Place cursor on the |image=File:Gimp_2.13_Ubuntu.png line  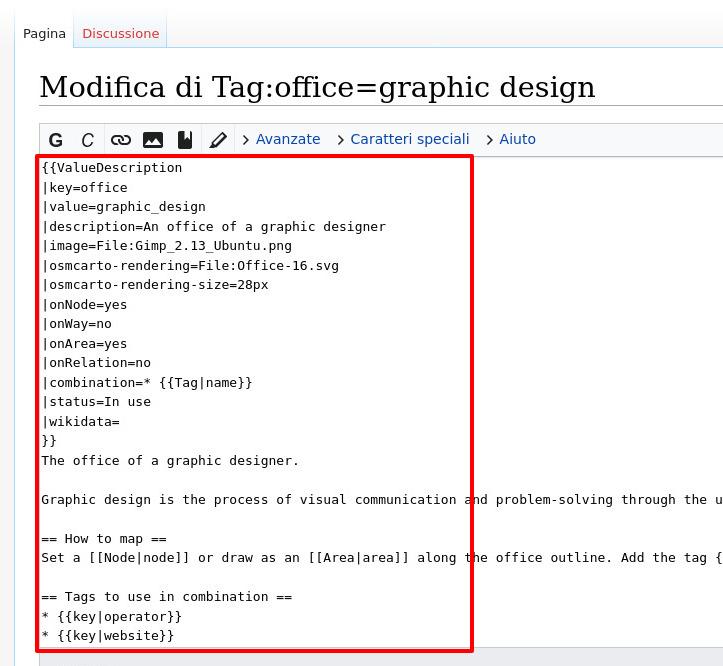pyautogui.click(x=167, y=246)
